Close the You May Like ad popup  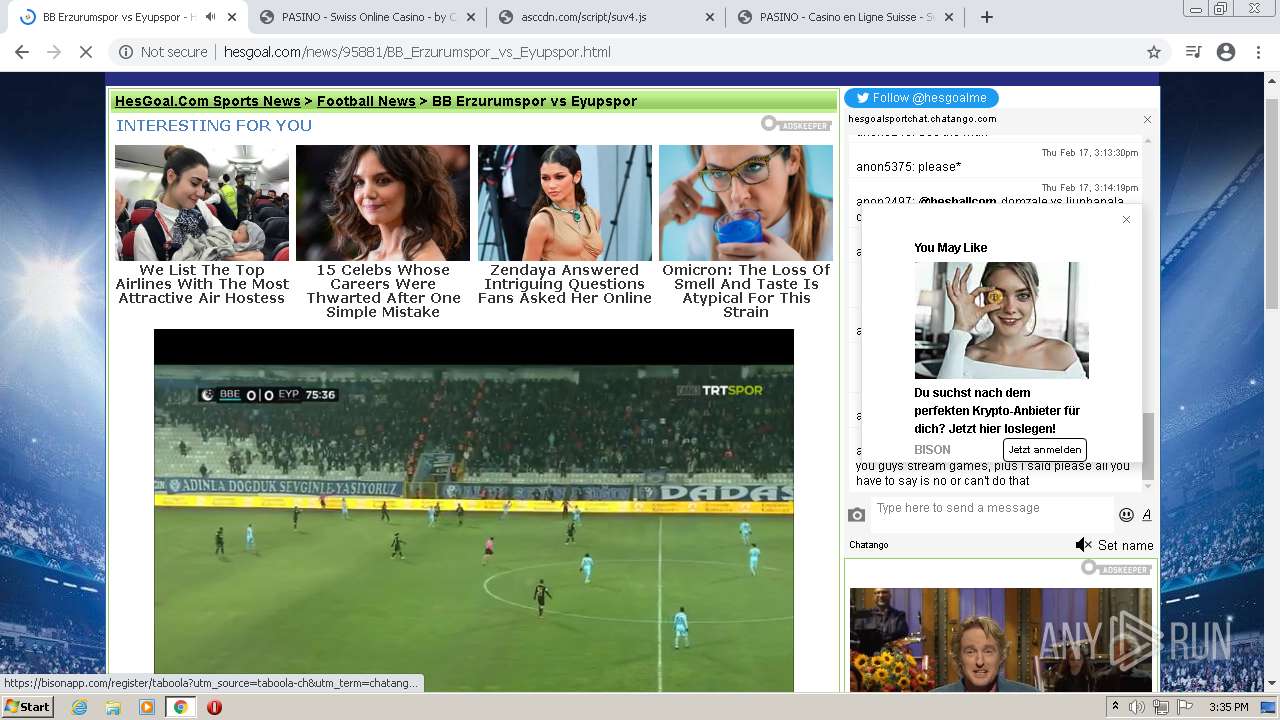[x=1126, y=219]
